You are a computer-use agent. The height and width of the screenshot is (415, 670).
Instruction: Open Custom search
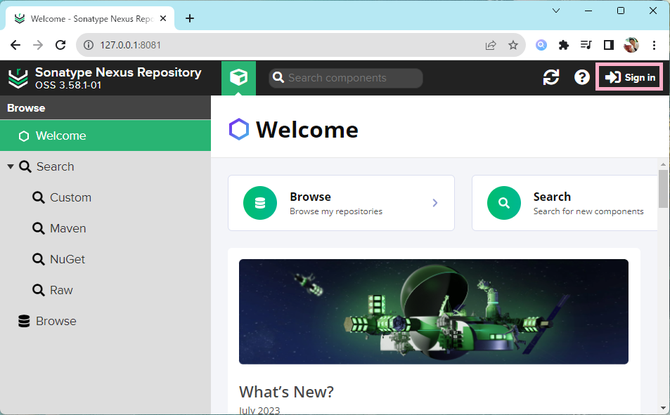pos(71,197)
